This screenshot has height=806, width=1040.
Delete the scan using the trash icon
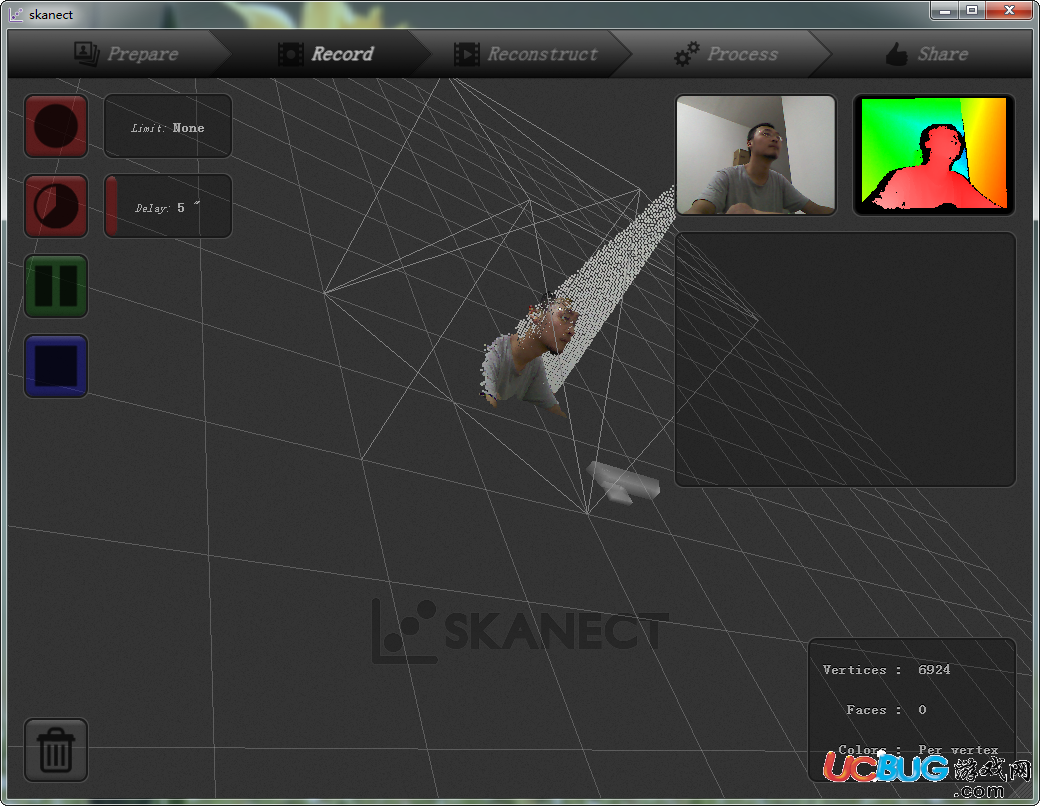56,750
